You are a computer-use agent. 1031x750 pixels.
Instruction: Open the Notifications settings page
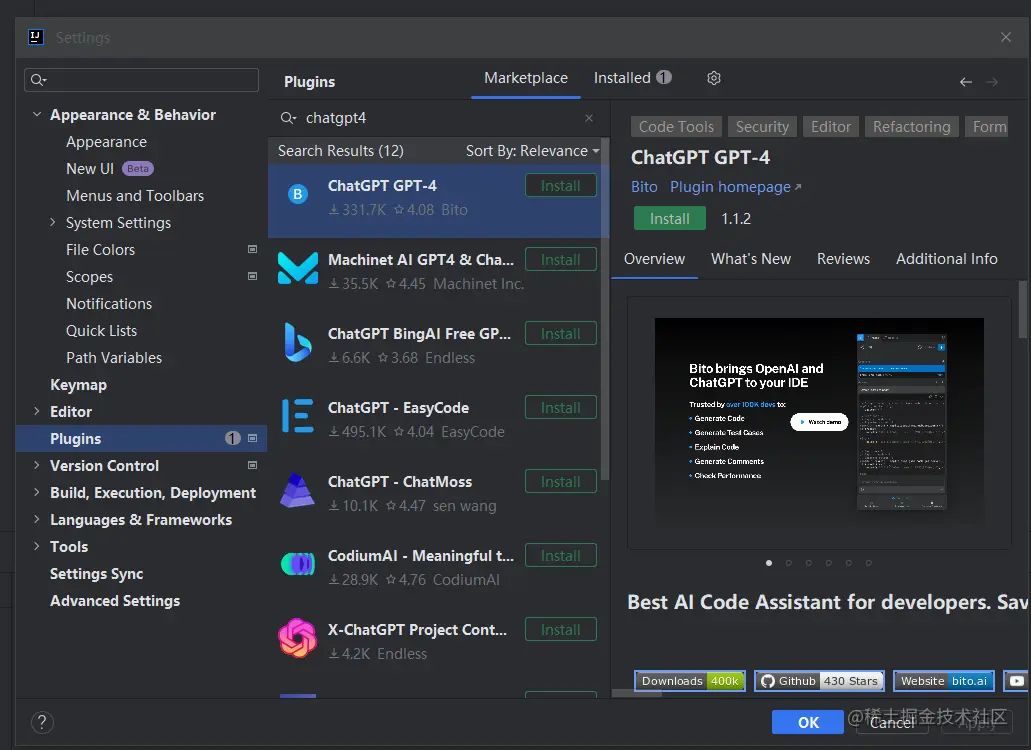[109, 304]
